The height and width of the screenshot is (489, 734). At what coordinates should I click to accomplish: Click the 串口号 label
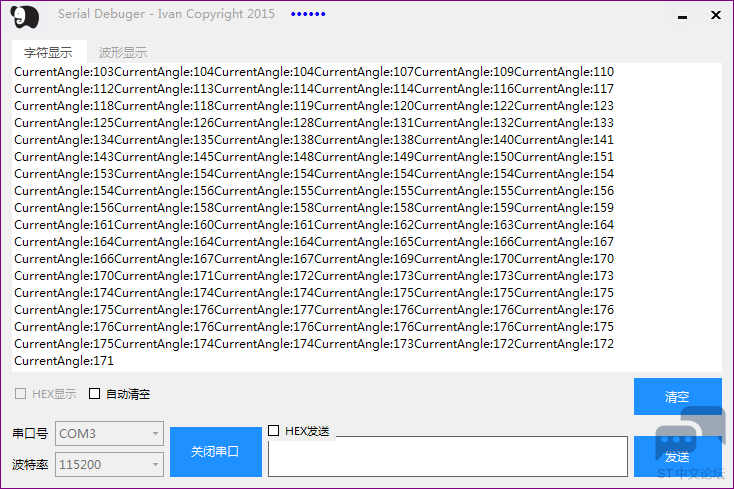pyautogui.click(x=30, y=433)
